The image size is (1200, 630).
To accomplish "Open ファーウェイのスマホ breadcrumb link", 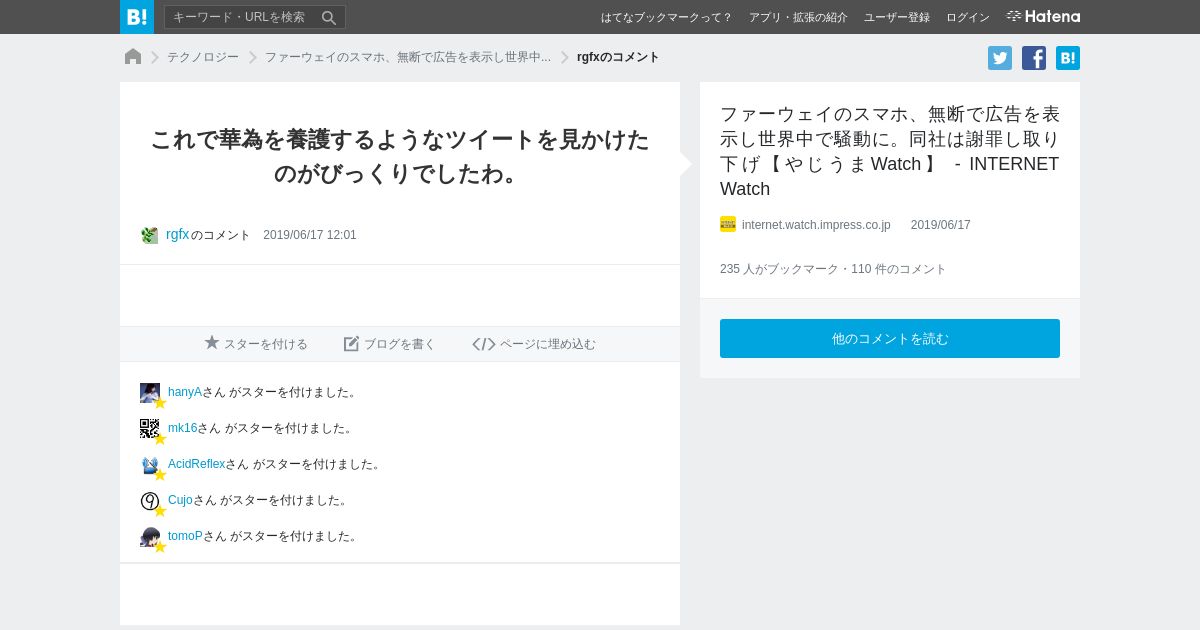I will (x=408, y=57).
